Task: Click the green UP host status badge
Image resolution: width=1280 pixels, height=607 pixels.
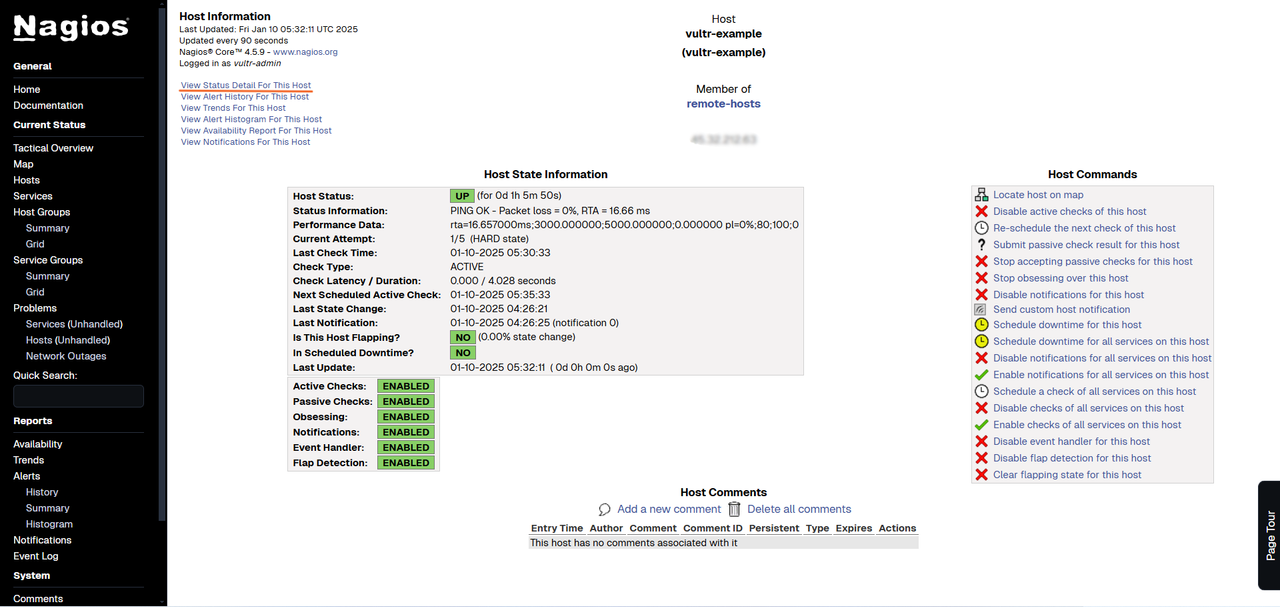Action: point(463,196)
